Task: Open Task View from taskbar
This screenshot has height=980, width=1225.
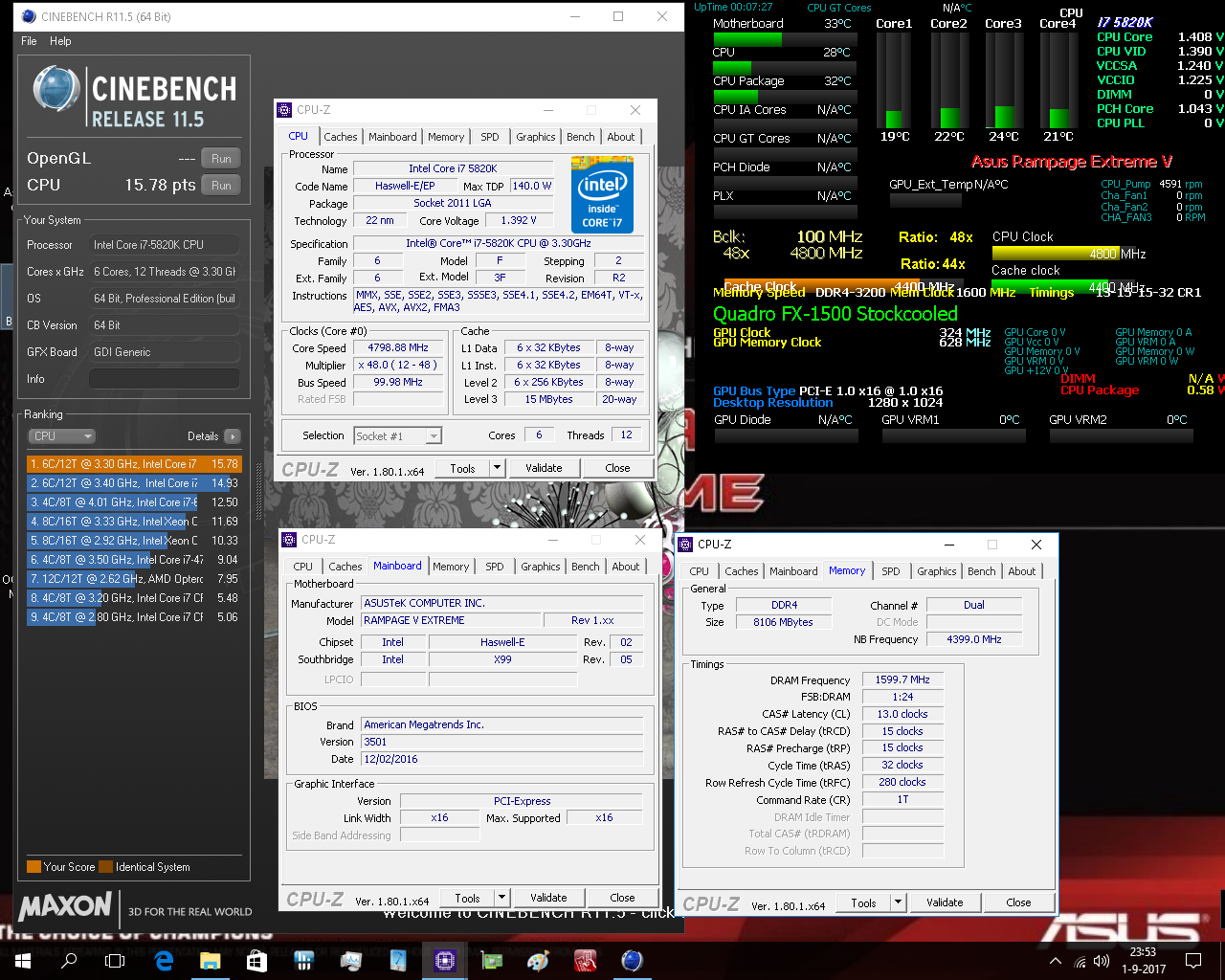Action: click(x=115, y=960)
